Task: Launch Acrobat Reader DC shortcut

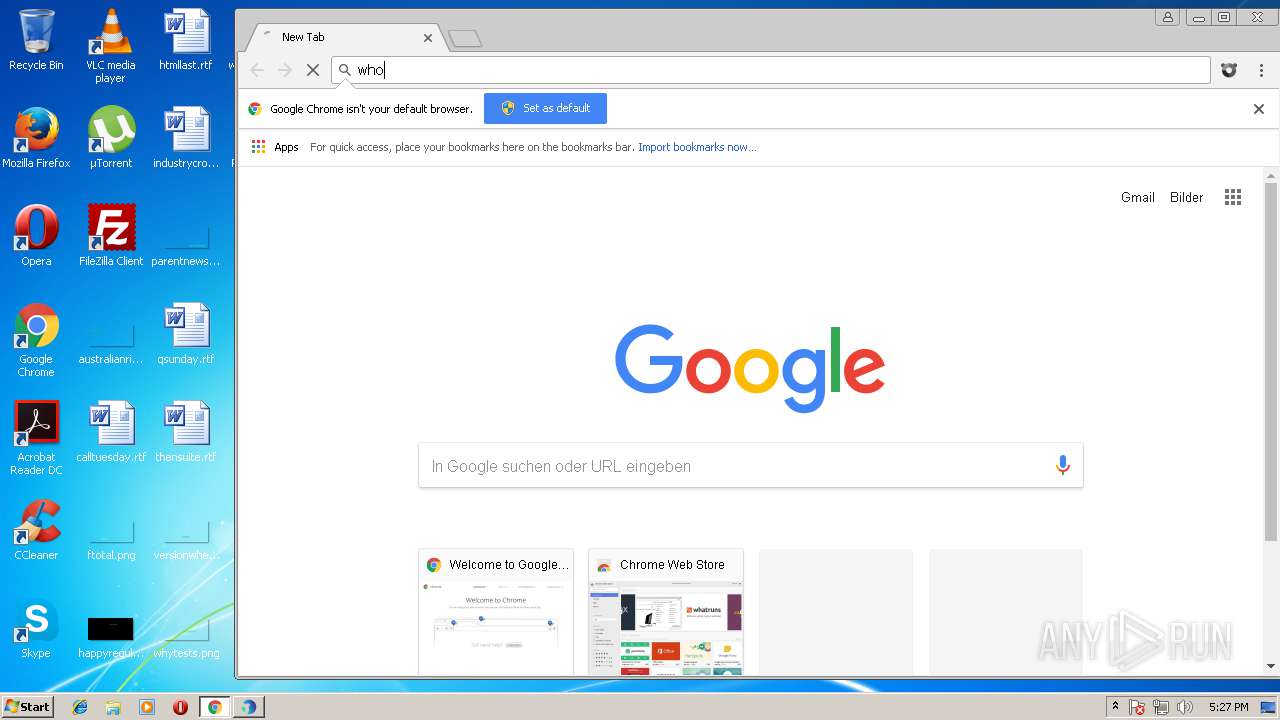Action: pyautogui.click(x=36, y=438)
